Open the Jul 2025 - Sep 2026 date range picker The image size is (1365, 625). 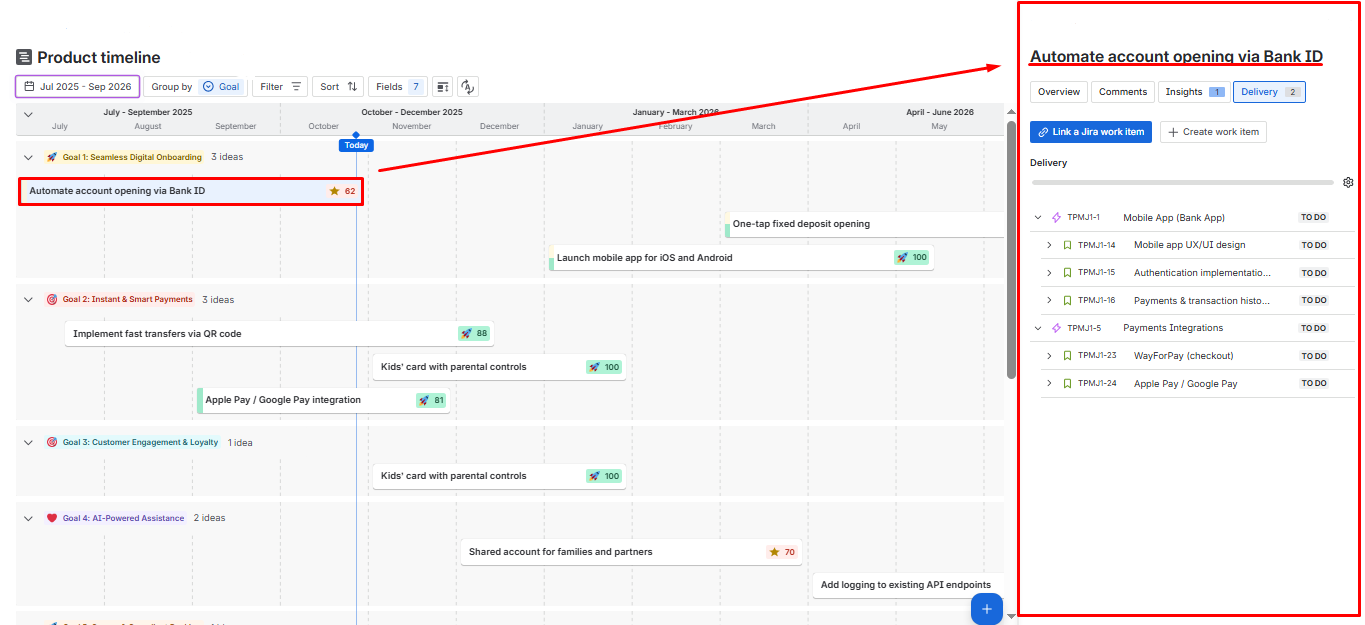pos(77,87)
